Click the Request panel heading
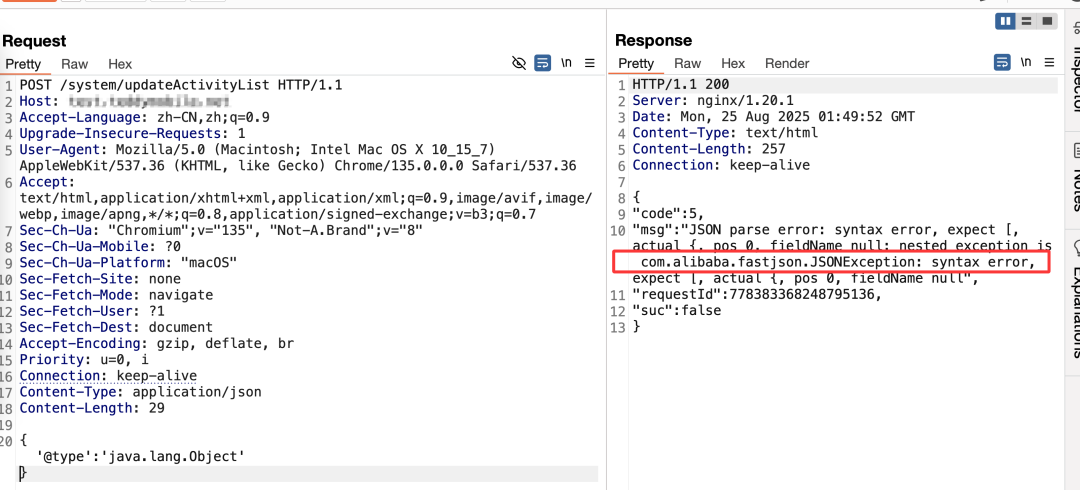The height and width of the screenshot is (490, 1080). 34,41
